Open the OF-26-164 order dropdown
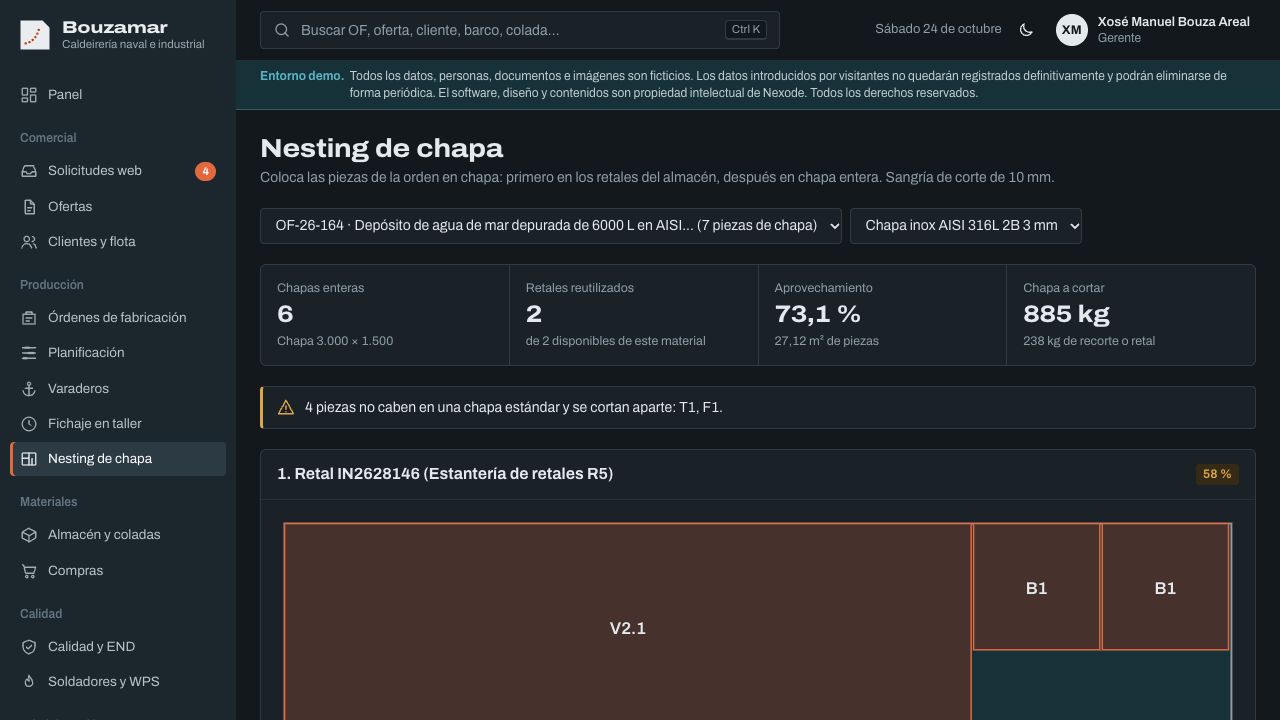 tap(551, 226)
